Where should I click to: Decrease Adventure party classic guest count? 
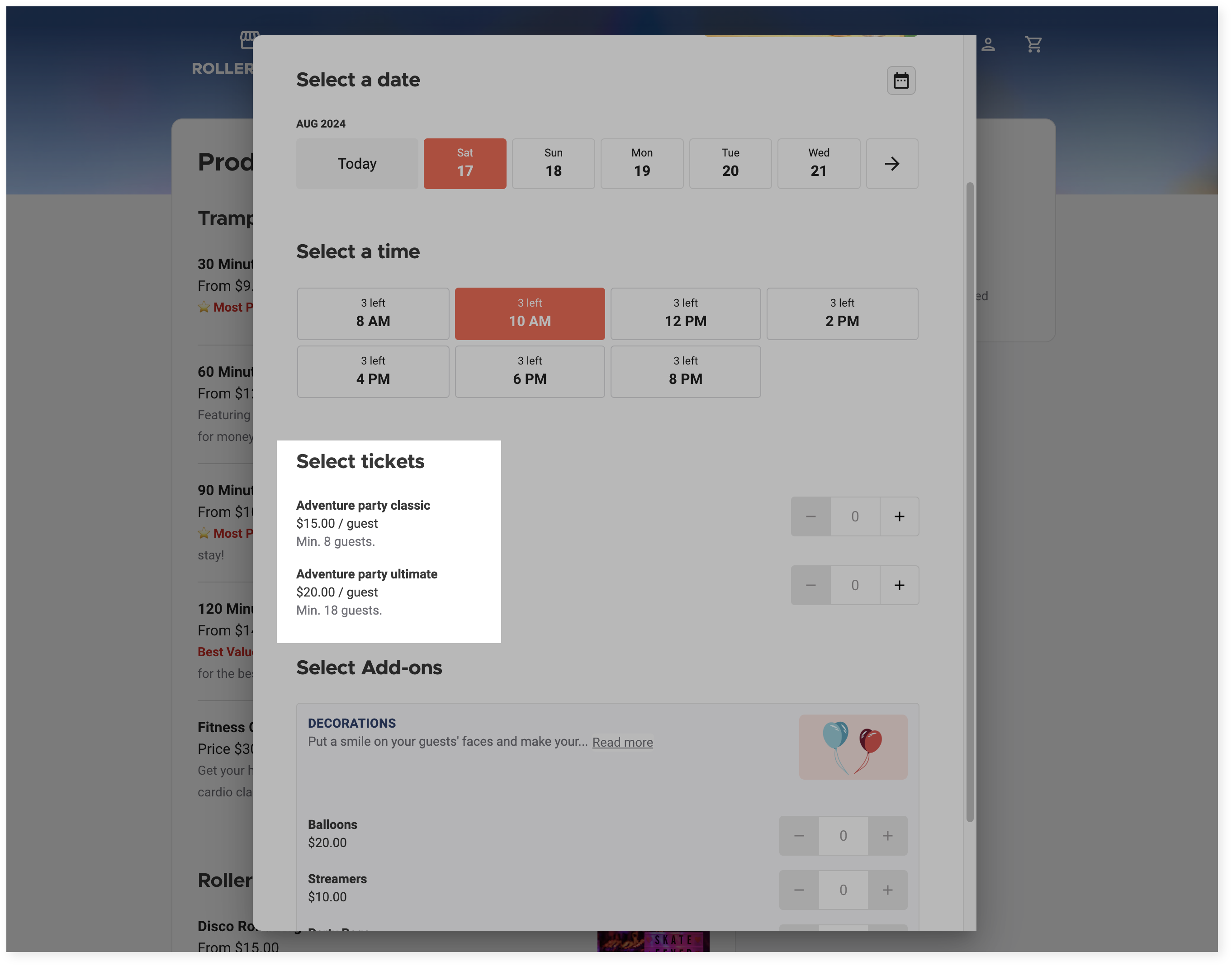810,516
